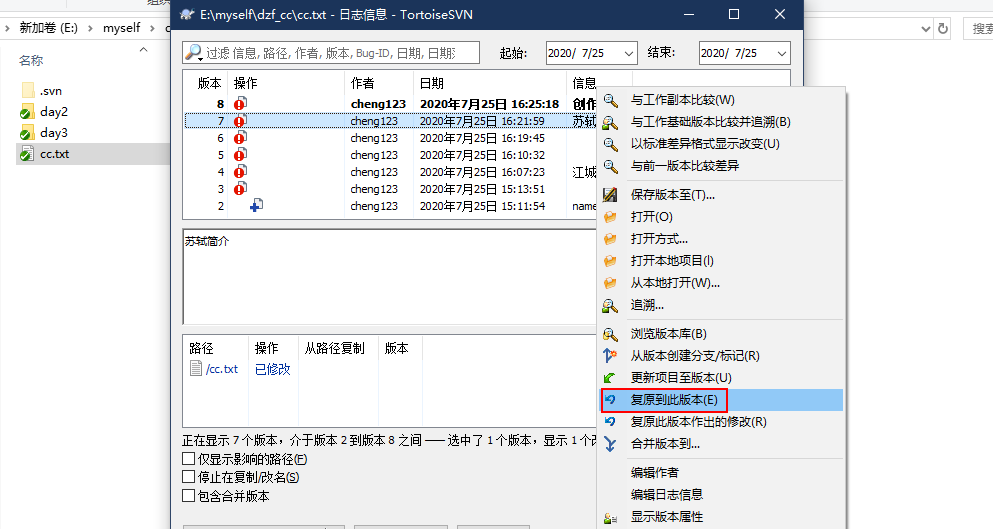Open the 起始 start date dropdown
This screenshot has height=529, width=993.
628,53
